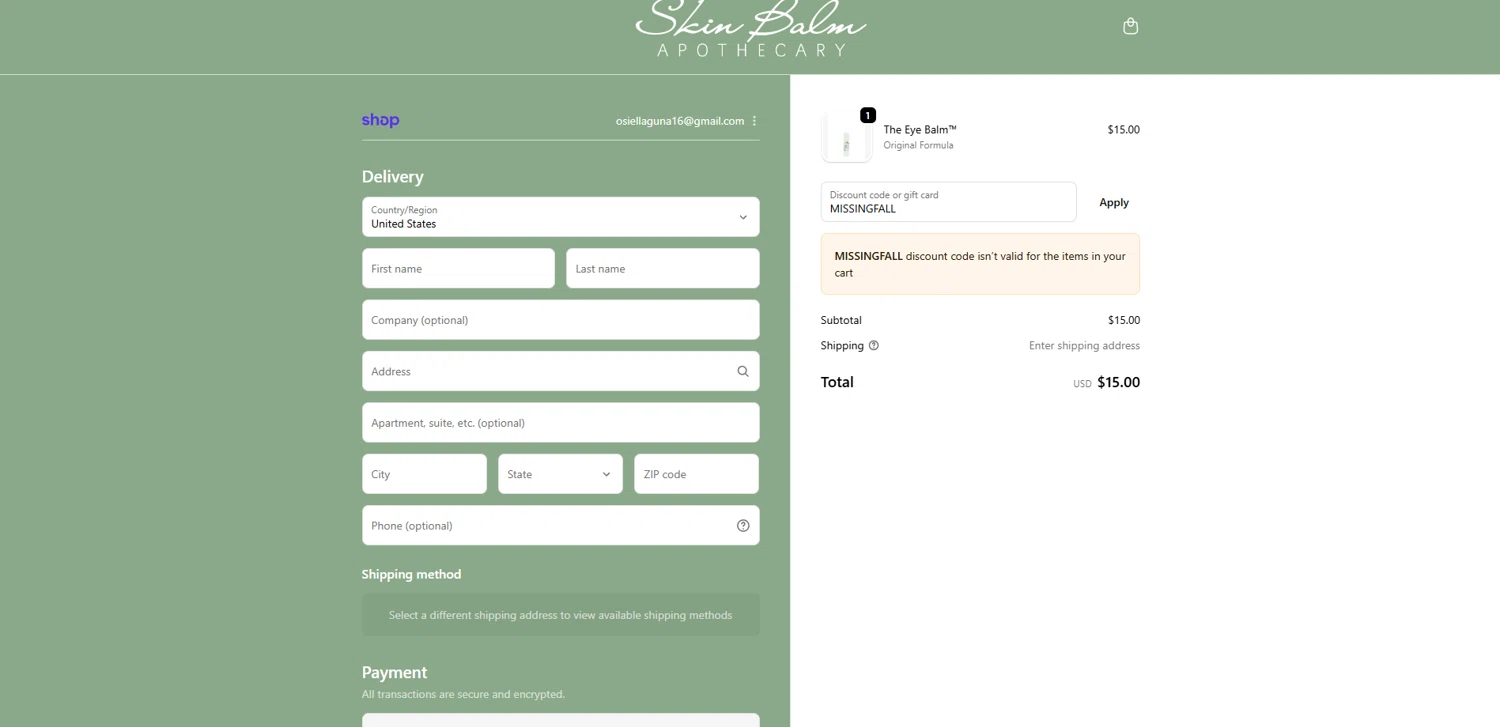Open the shopping bag cart icon
1500x727 pixels.
point(1130,26)
